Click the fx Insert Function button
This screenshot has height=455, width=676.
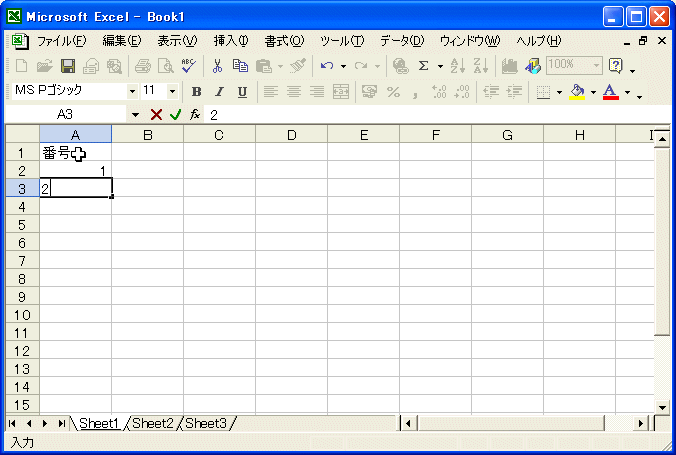[195, 115]
